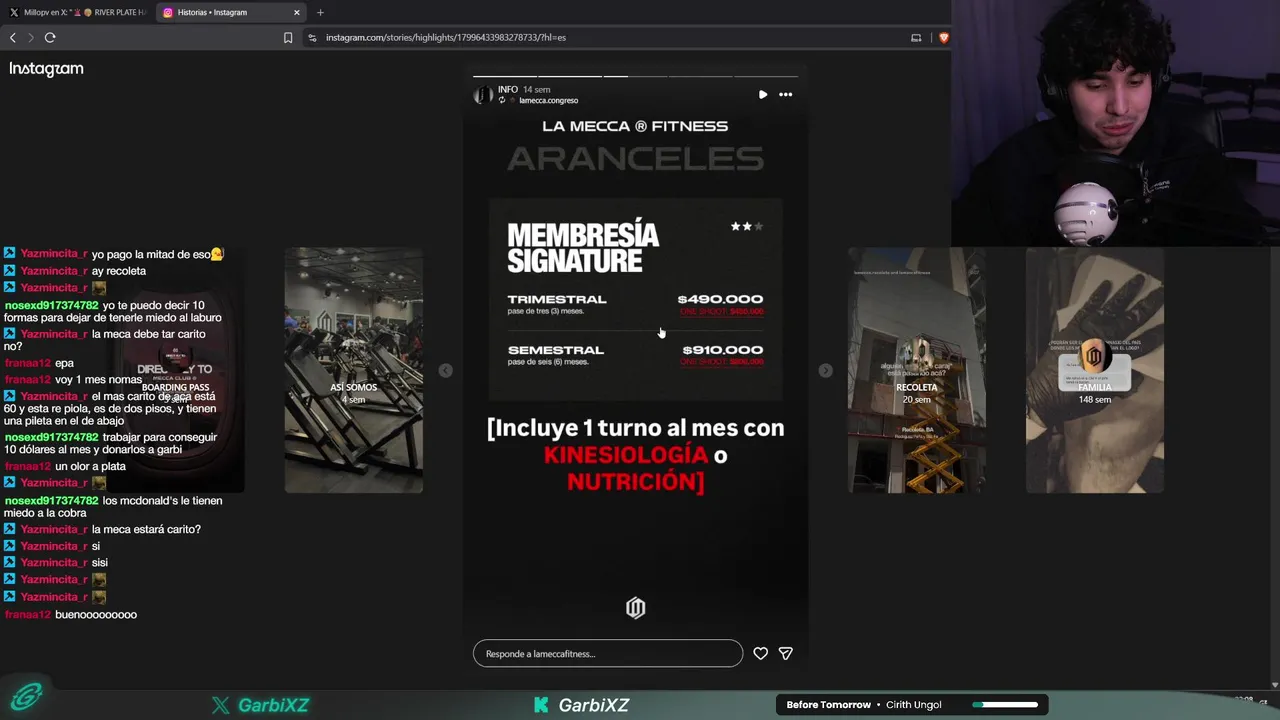Click the SEMESTRAL plan label
This screenshot has width=1280, height=720.
click(x=556, y=350)
